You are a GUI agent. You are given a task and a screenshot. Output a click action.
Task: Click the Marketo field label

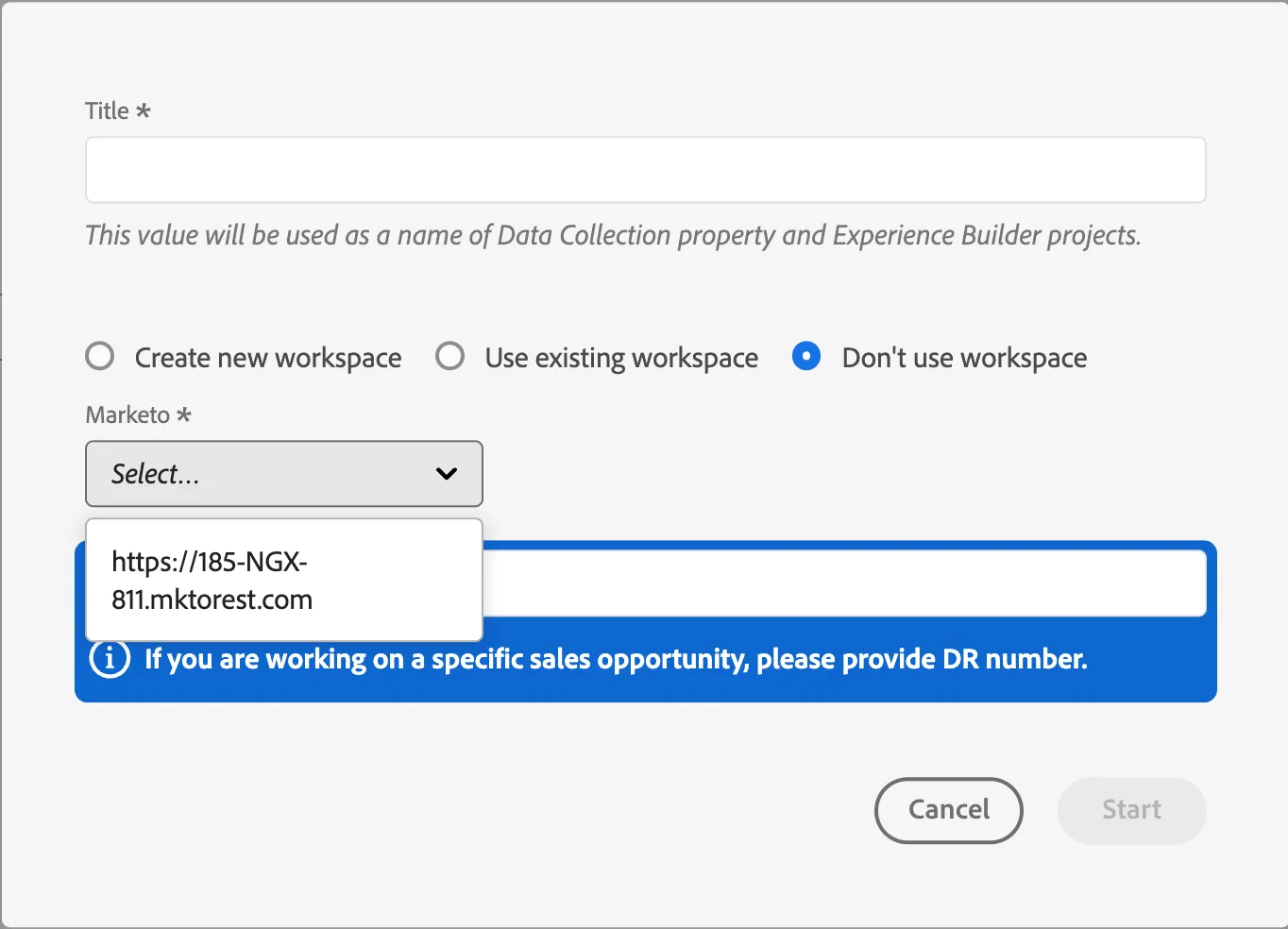127,415
